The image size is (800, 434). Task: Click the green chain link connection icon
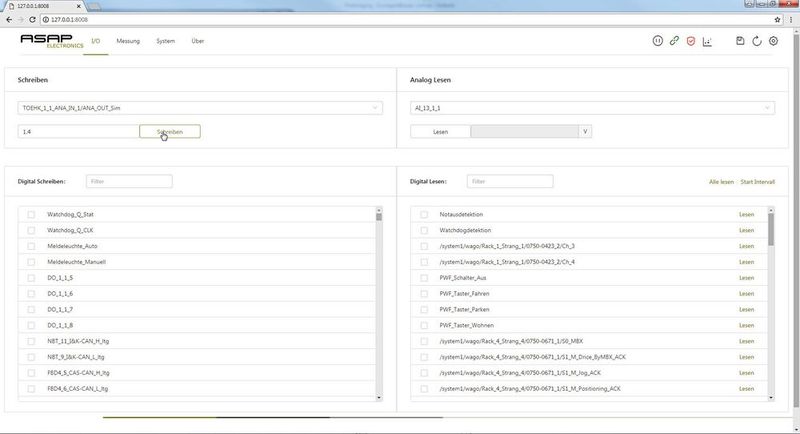pos(674,41)
